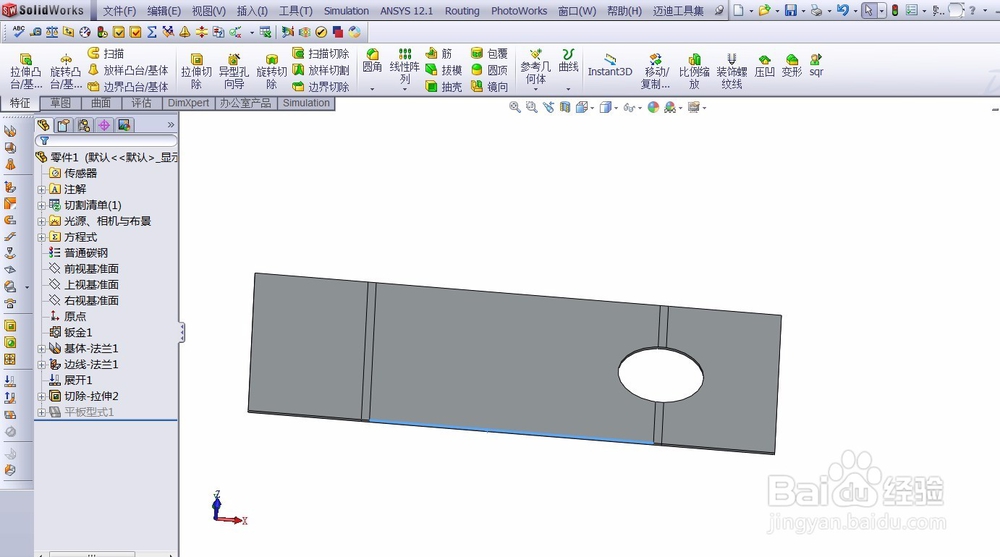The width and height of the screenshot is (1000, 557).
Task: Open the PropertyManager tab icon
Action: 63,125
